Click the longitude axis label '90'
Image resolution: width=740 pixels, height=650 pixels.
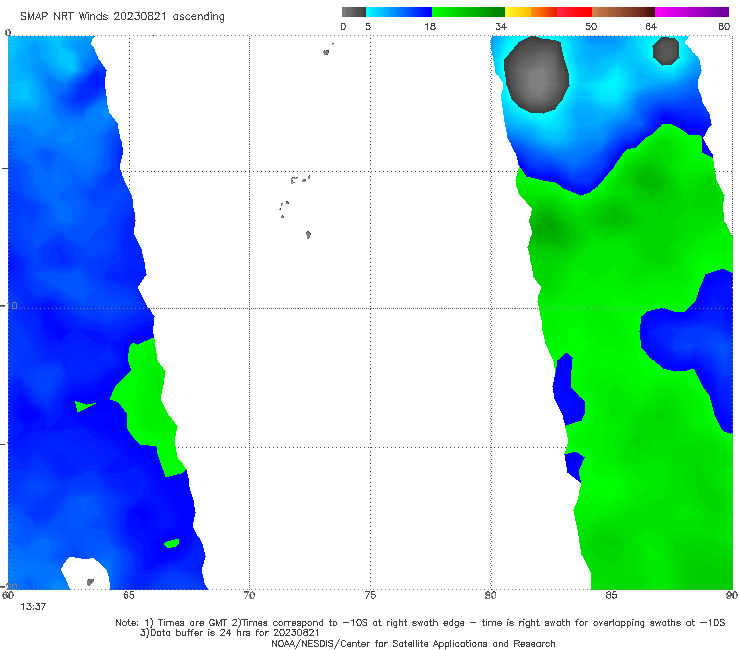click(732, 596)
